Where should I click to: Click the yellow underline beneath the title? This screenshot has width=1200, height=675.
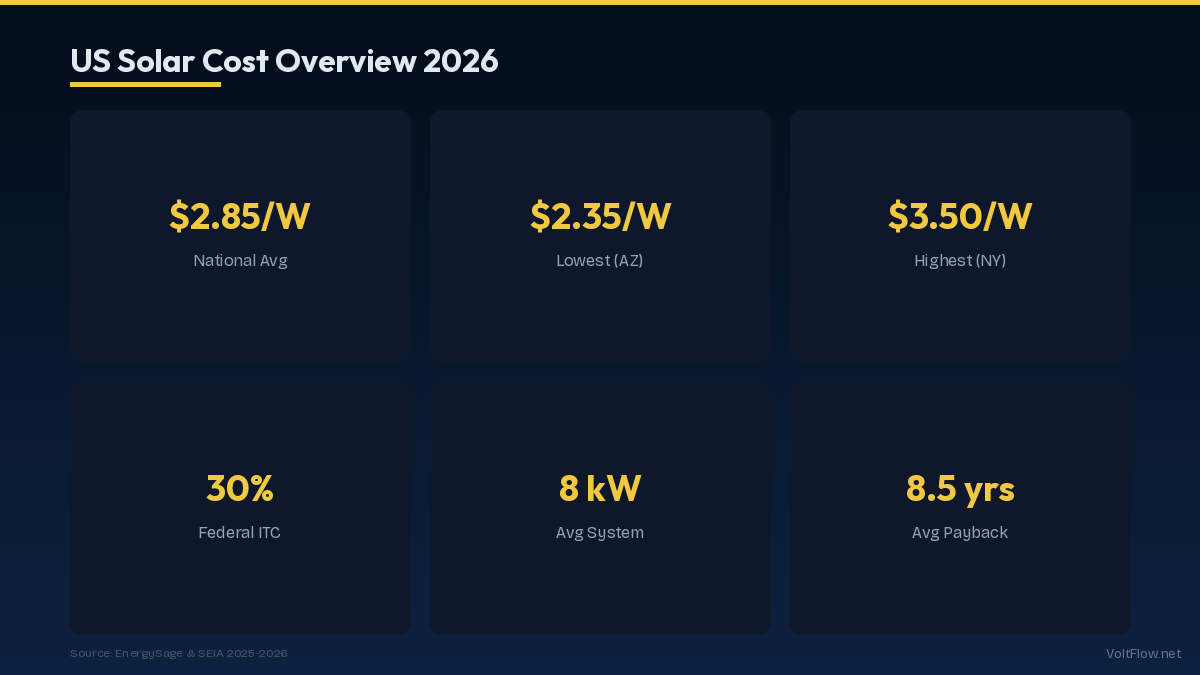click(x=145, y=84)
